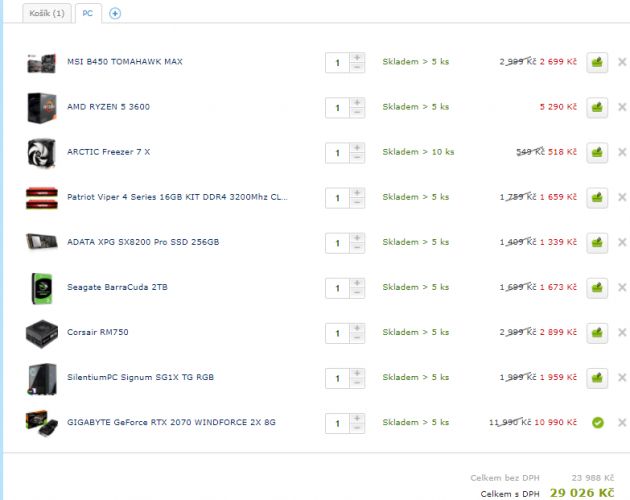Add Corsair RM750 to cart
Image resolution: width=630 pixels, height=500 pixels.
597,332
